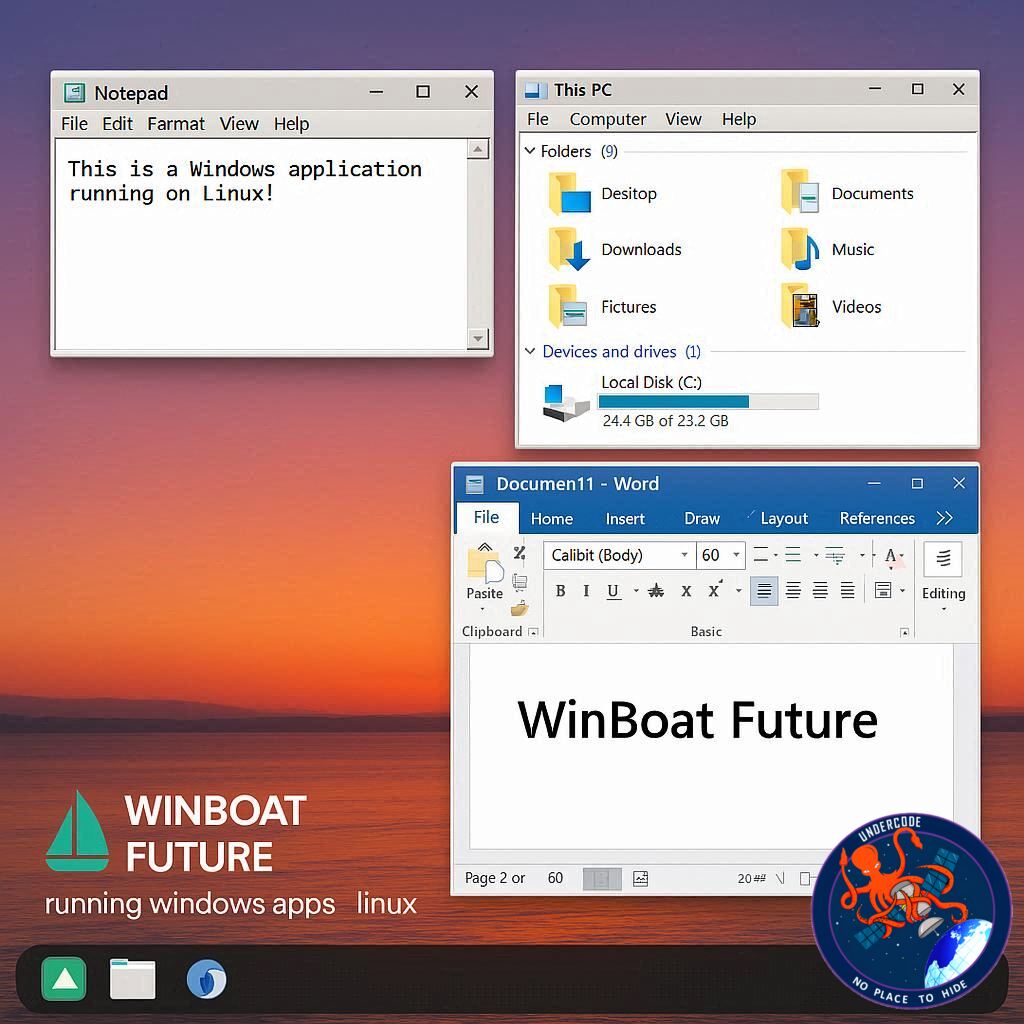Open the file manager icon in the dock
Screen dimensions: 1024x1024
tap(133, 979)
